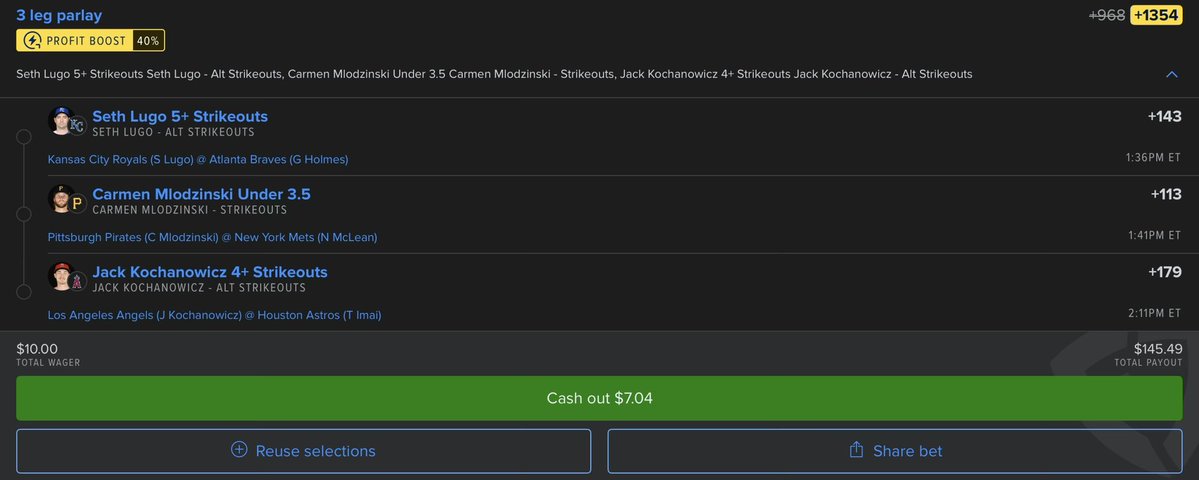The width and height of the screenshot is (1199, 480).
Task: Click the plus icon in Reuse selections
Action: (x=239, y=449)
